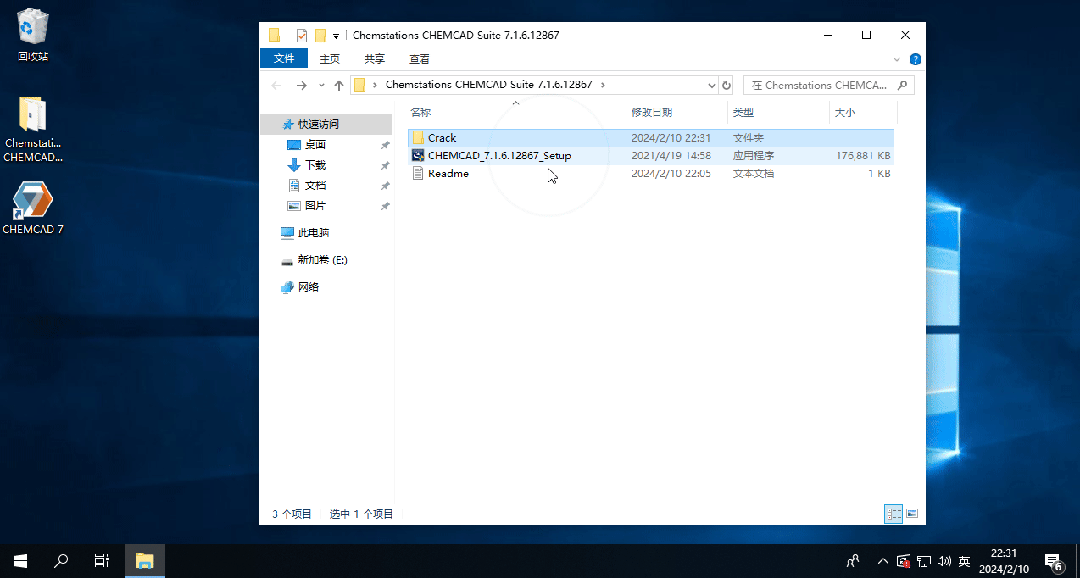Click the Properties quick access toolbar icon
This screenshot has height=578, width=1080.
pyautogui.click(x=302, y=35)
